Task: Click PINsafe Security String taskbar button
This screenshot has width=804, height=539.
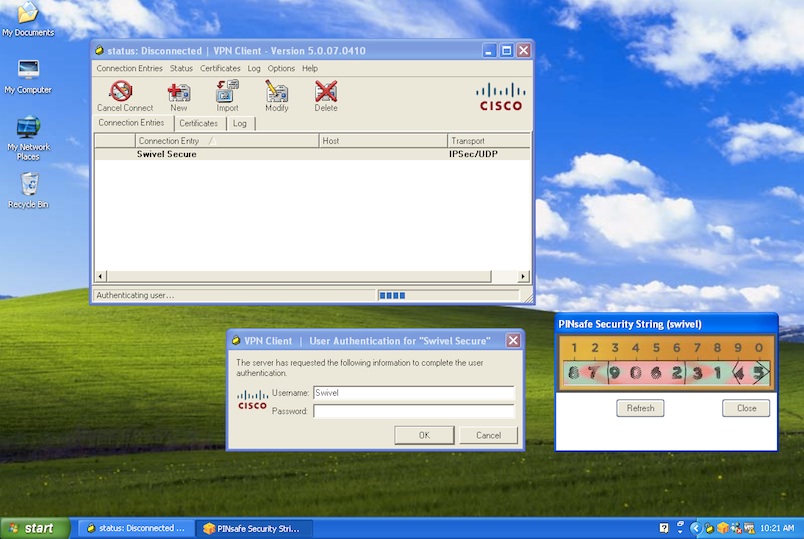Action: click(x=253, y=528)
